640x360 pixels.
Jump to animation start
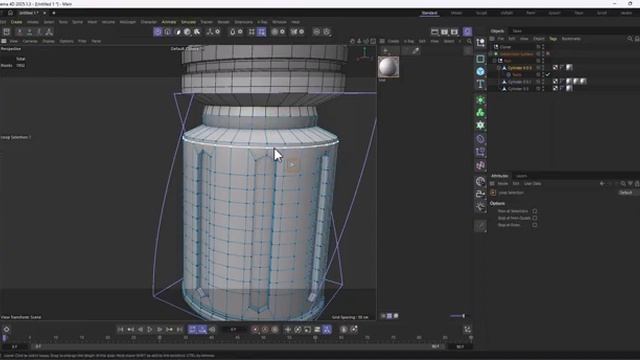tap(120, 329)
